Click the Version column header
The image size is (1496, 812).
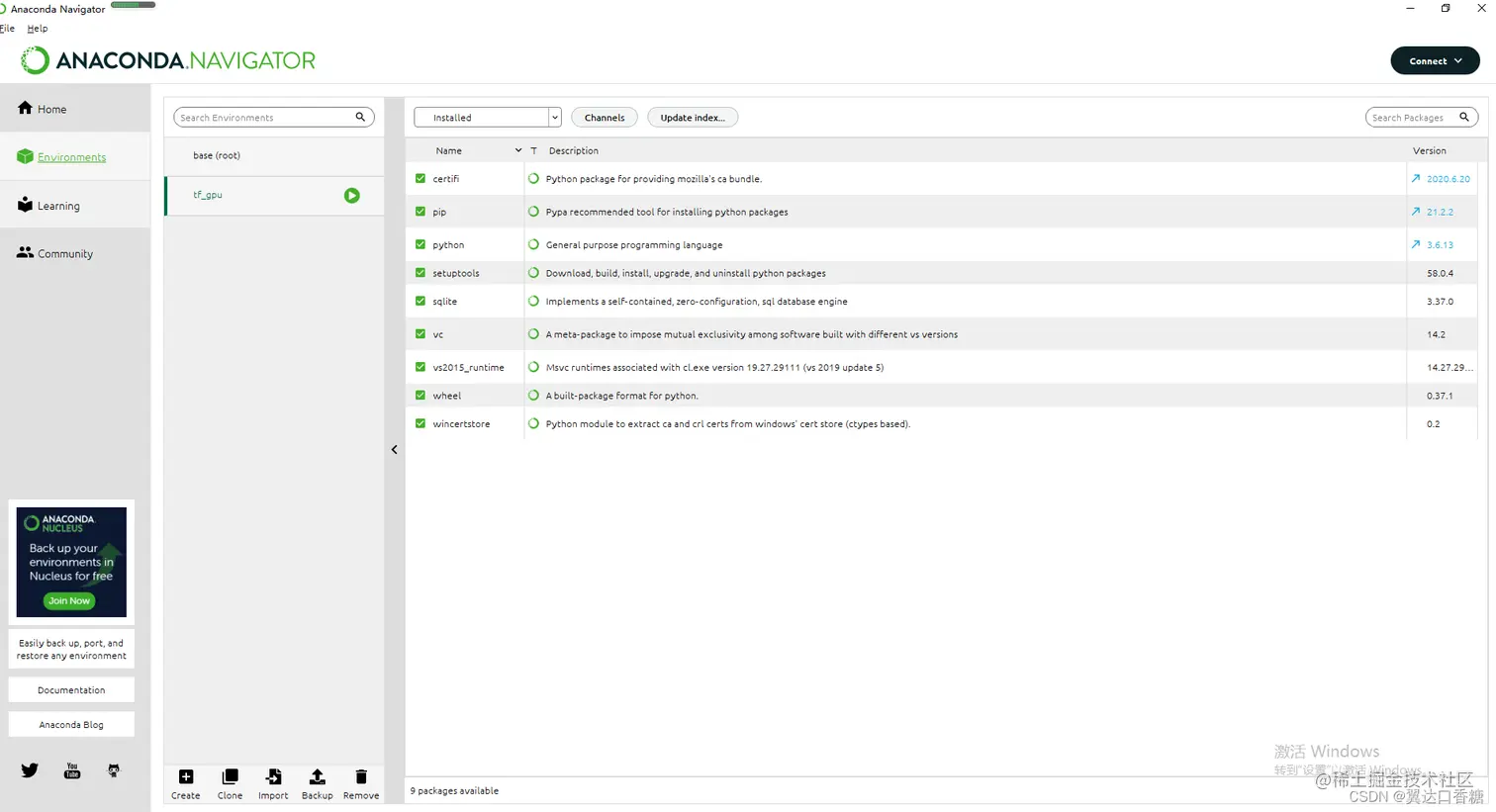tap(1429, 150)
